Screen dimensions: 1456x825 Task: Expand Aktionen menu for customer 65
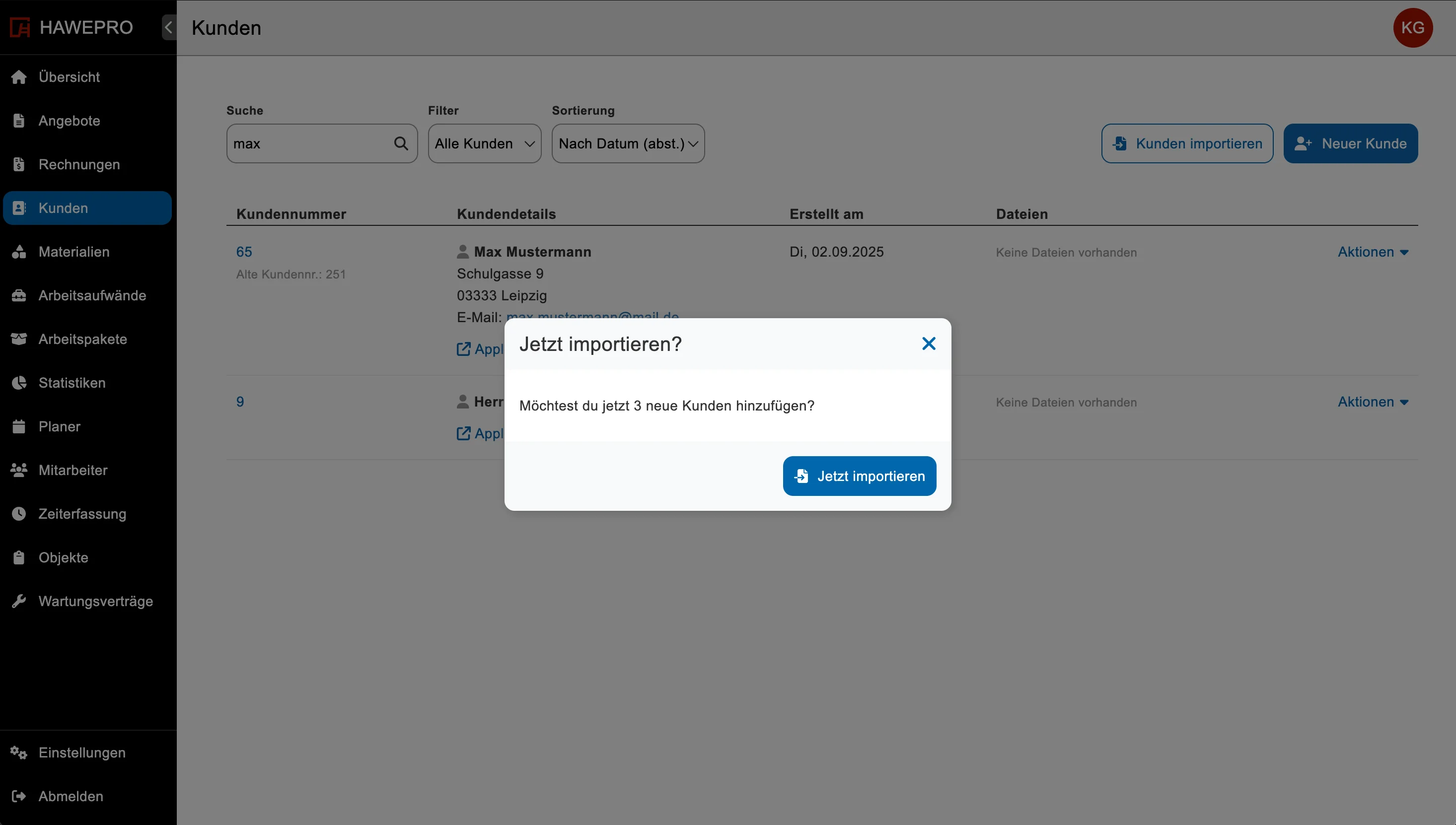point(1373,252)
